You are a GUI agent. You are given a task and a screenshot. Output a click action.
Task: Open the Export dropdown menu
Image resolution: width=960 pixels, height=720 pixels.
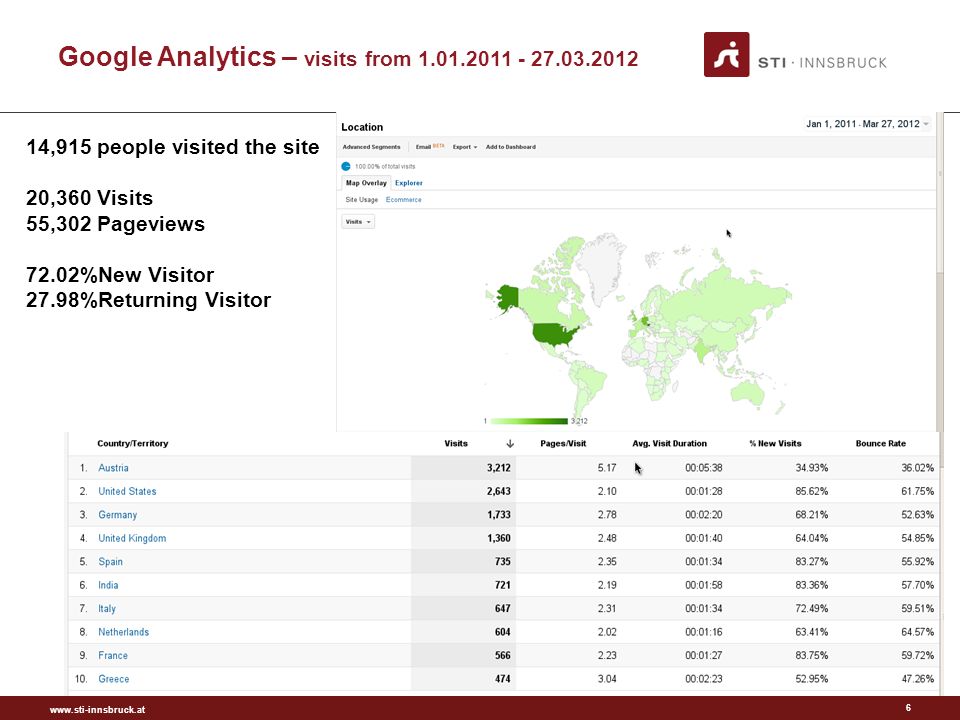coord(465,147)
